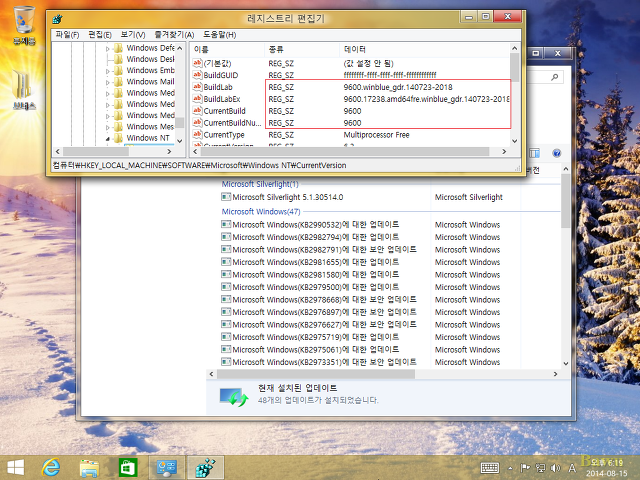Select the KB2973351 security update row
The height and width of the screenshot is (480, 640).
tap(390, 362)
